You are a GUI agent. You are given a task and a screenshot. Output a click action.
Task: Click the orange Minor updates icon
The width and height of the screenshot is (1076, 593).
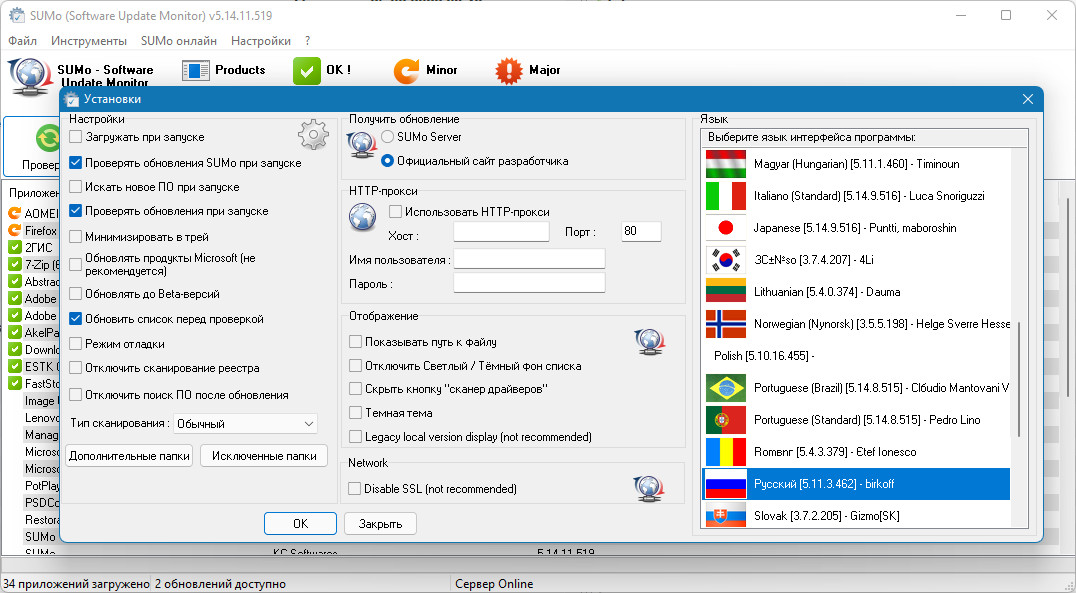pos(406,70)
